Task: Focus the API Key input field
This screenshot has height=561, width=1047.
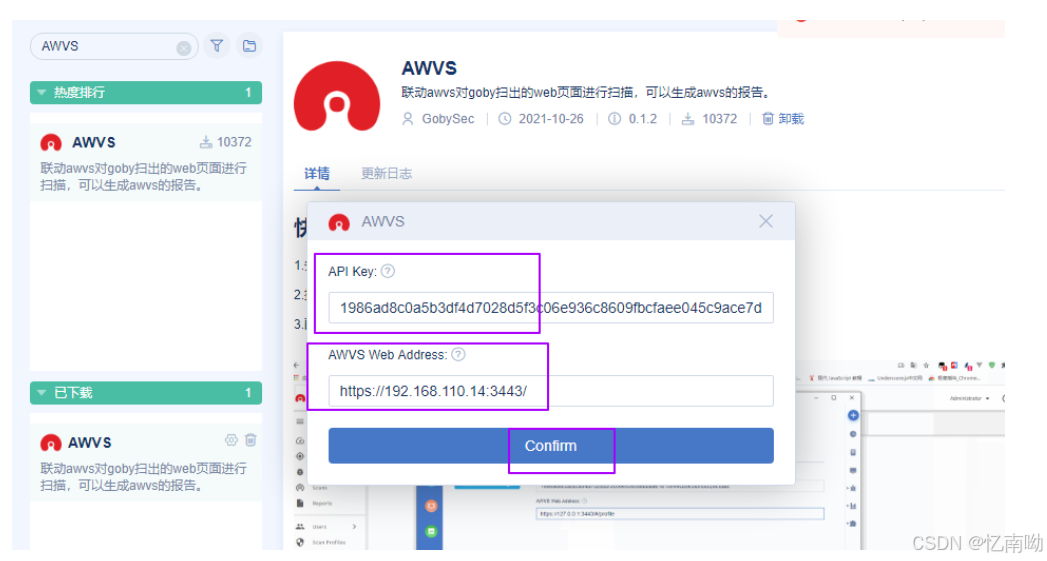Action: (x=551, y=308)
